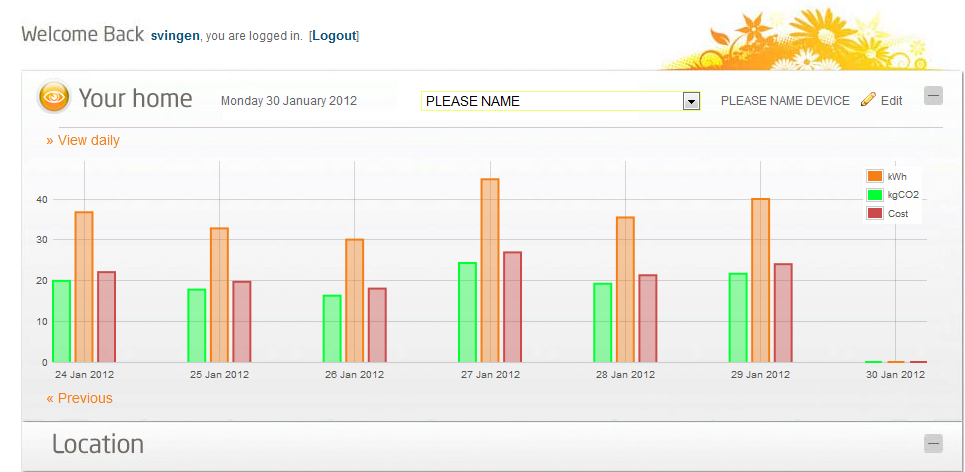Click the Logout link
The height and width of the screenshot is (472, 965).
pos(334,35)
